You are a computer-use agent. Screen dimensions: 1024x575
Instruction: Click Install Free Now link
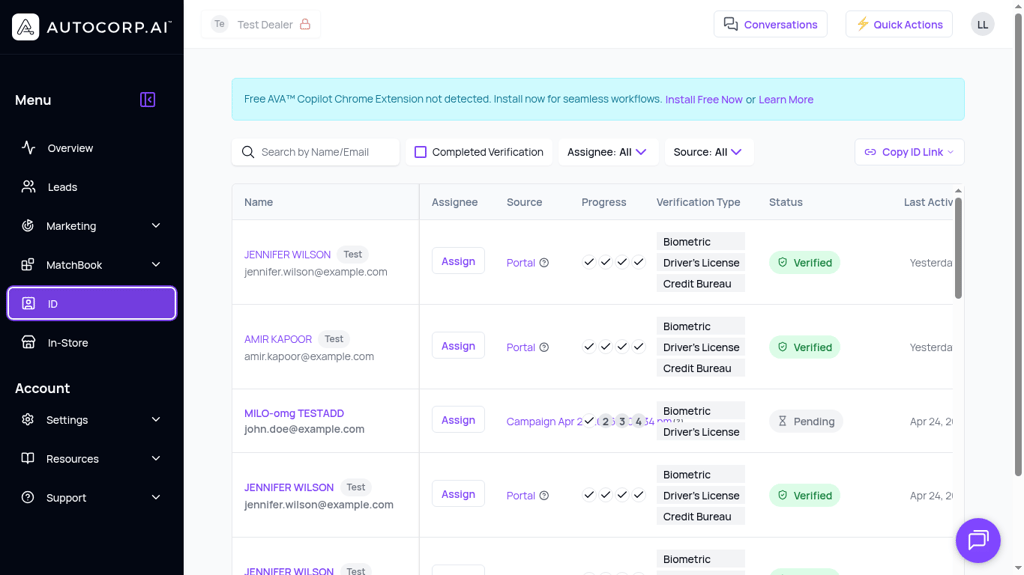click(x=703, y=99)
